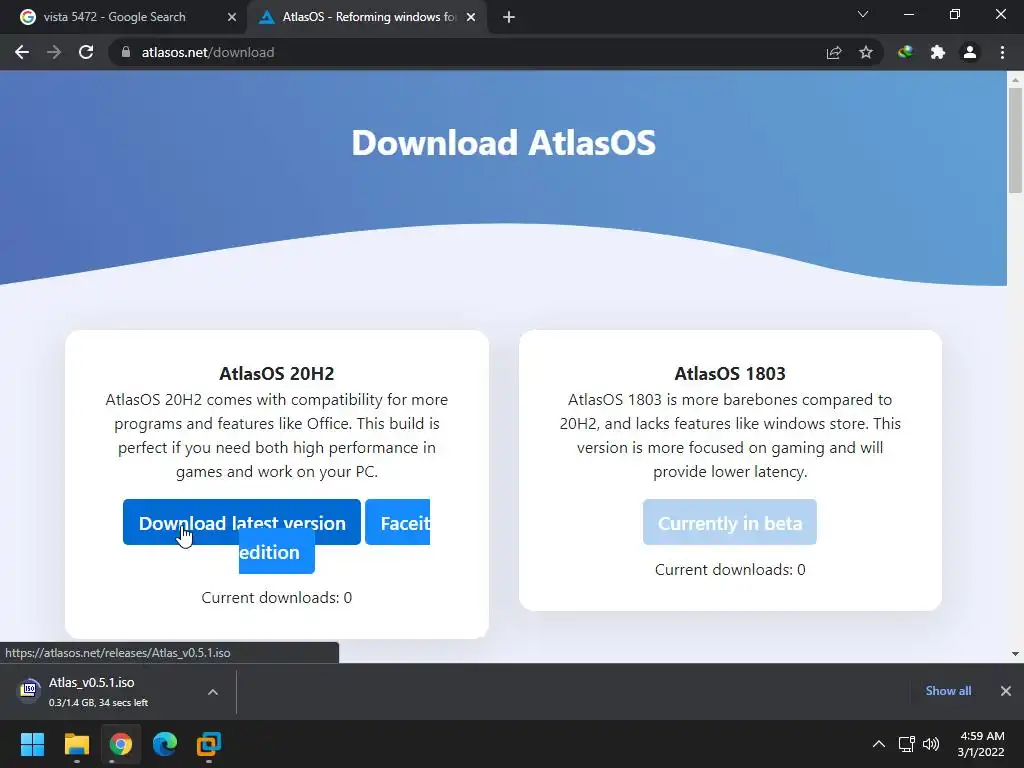This screenshot has width=1024, height=768.
Task: Open the VMware taskbar icon
Action: [209, 744]
